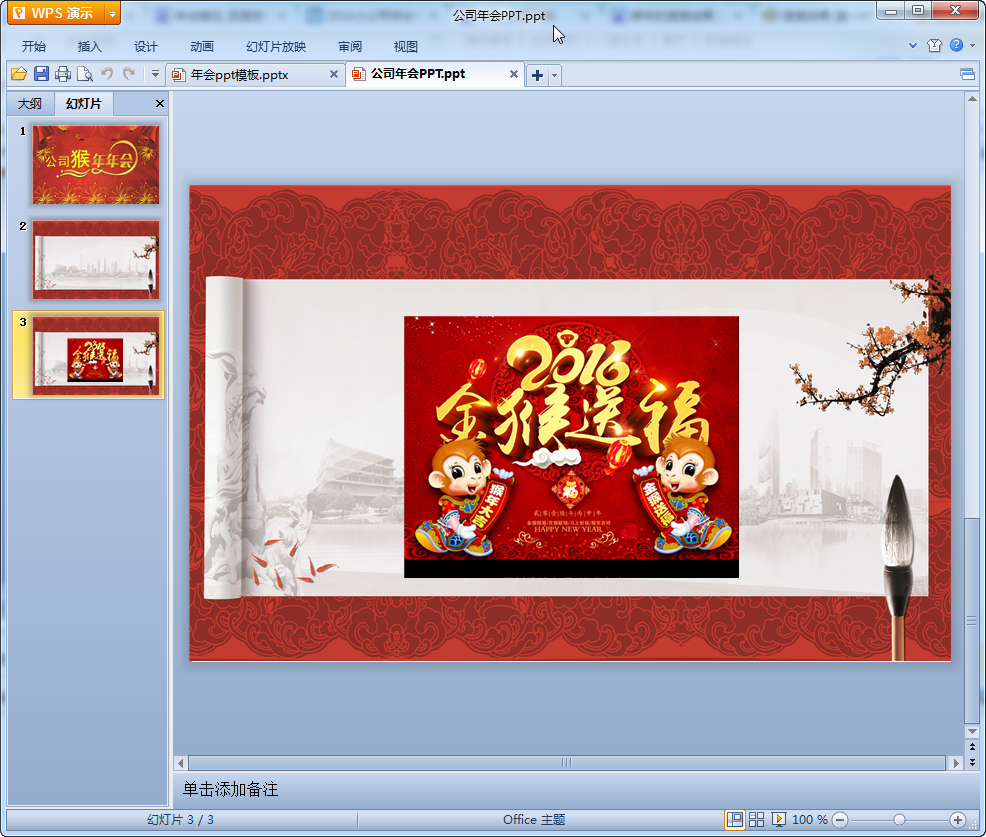Click the horizontal scrollbar right arrow
The image size is (986, 837).
[x=956, y=763]
